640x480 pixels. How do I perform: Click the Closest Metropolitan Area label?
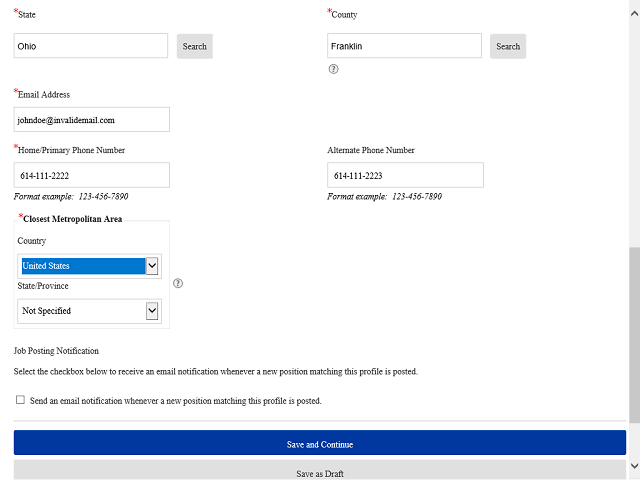point(72,219)
